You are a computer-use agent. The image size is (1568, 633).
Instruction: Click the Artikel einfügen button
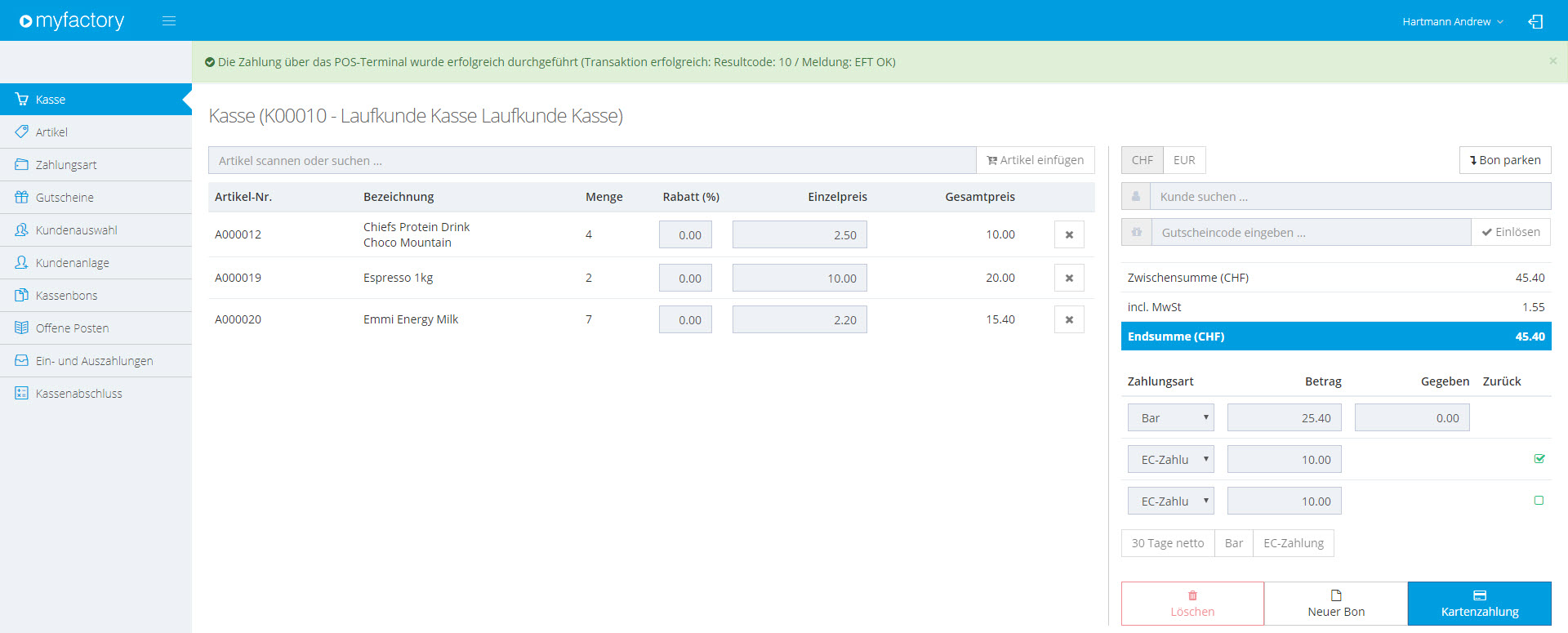[1036, 161]
